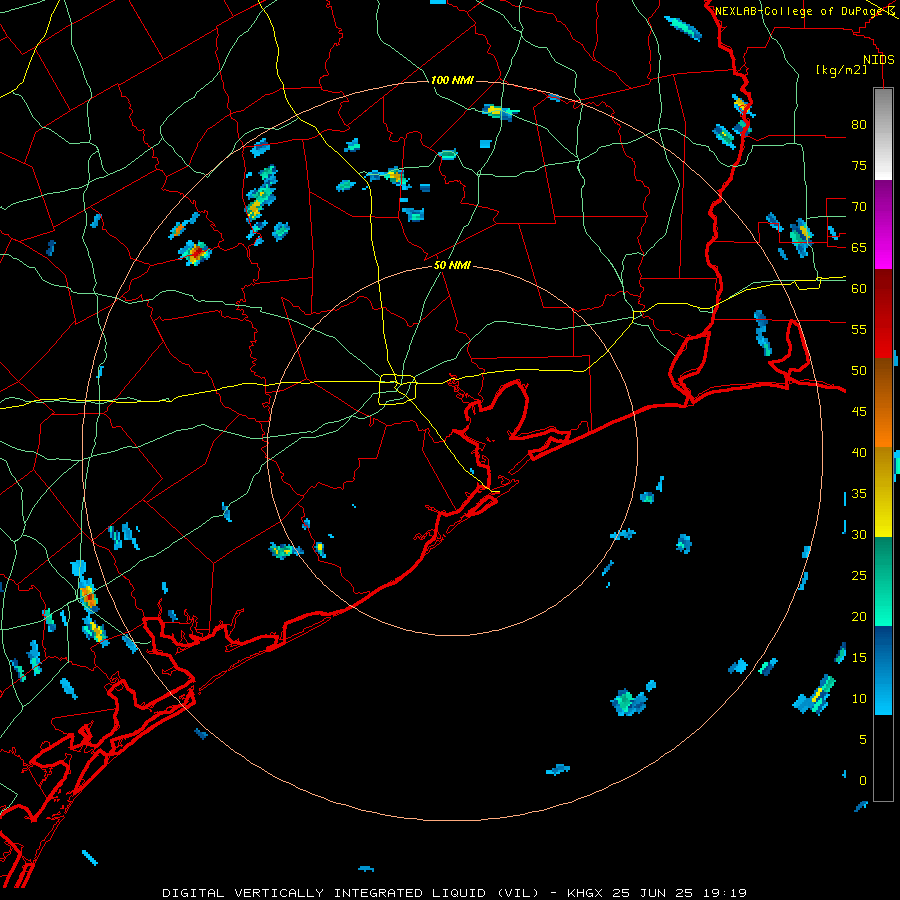Click the 15 value on the legend
The height and width of the screenshot is (900, 900).
[859, 658]
